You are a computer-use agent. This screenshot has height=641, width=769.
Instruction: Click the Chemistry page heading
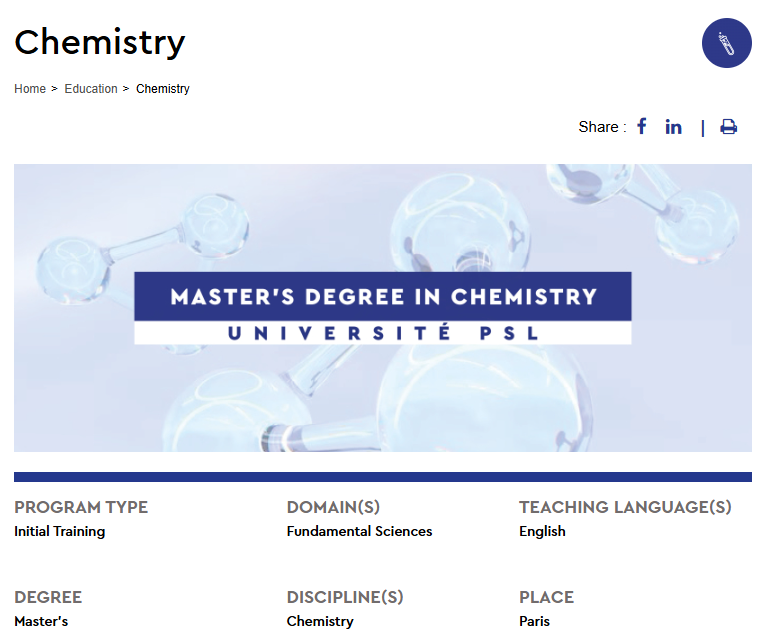coord(100,42)
